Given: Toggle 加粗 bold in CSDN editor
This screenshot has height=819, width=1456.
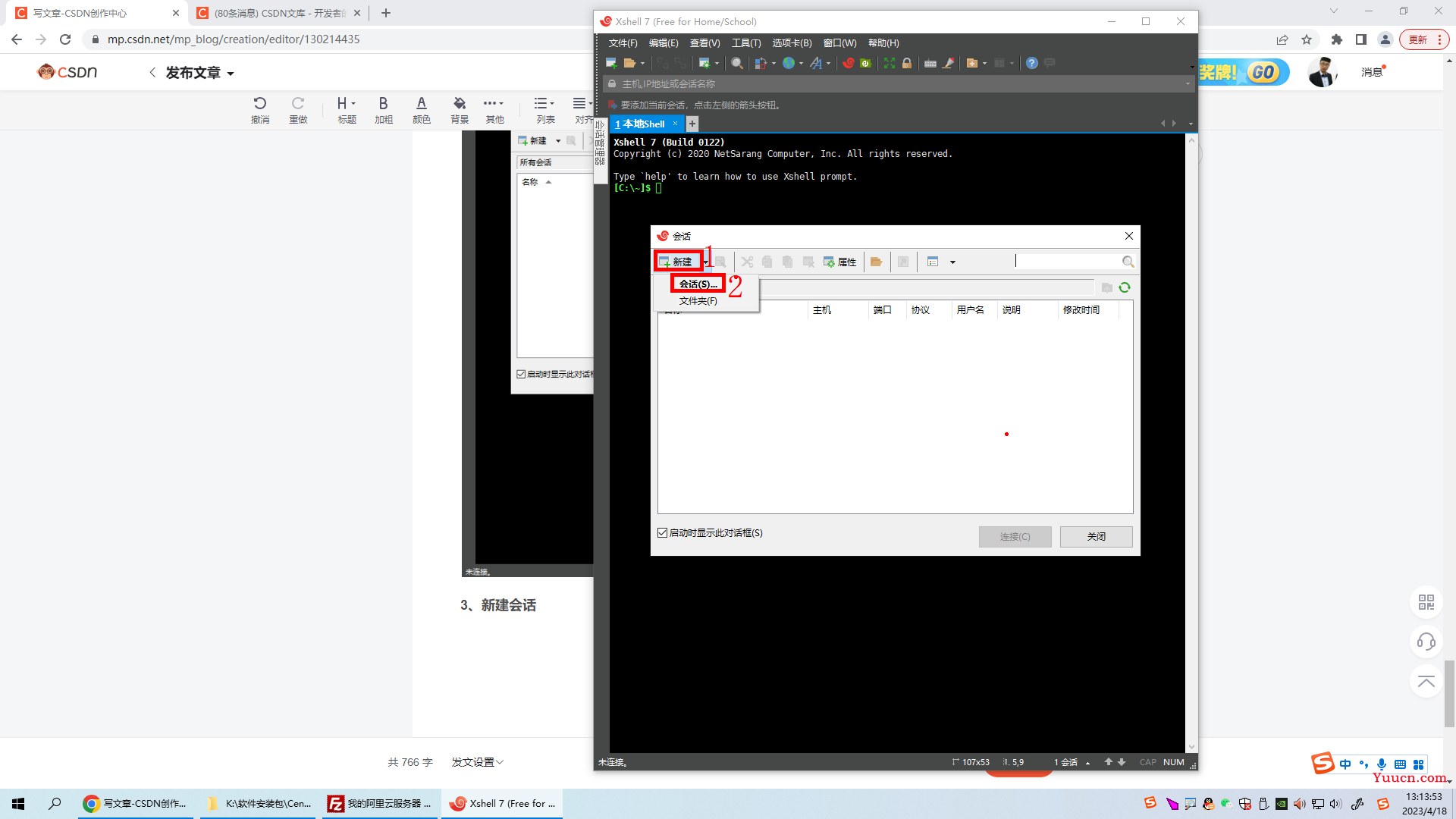Looking at the screenshot, I should (384, 110).
